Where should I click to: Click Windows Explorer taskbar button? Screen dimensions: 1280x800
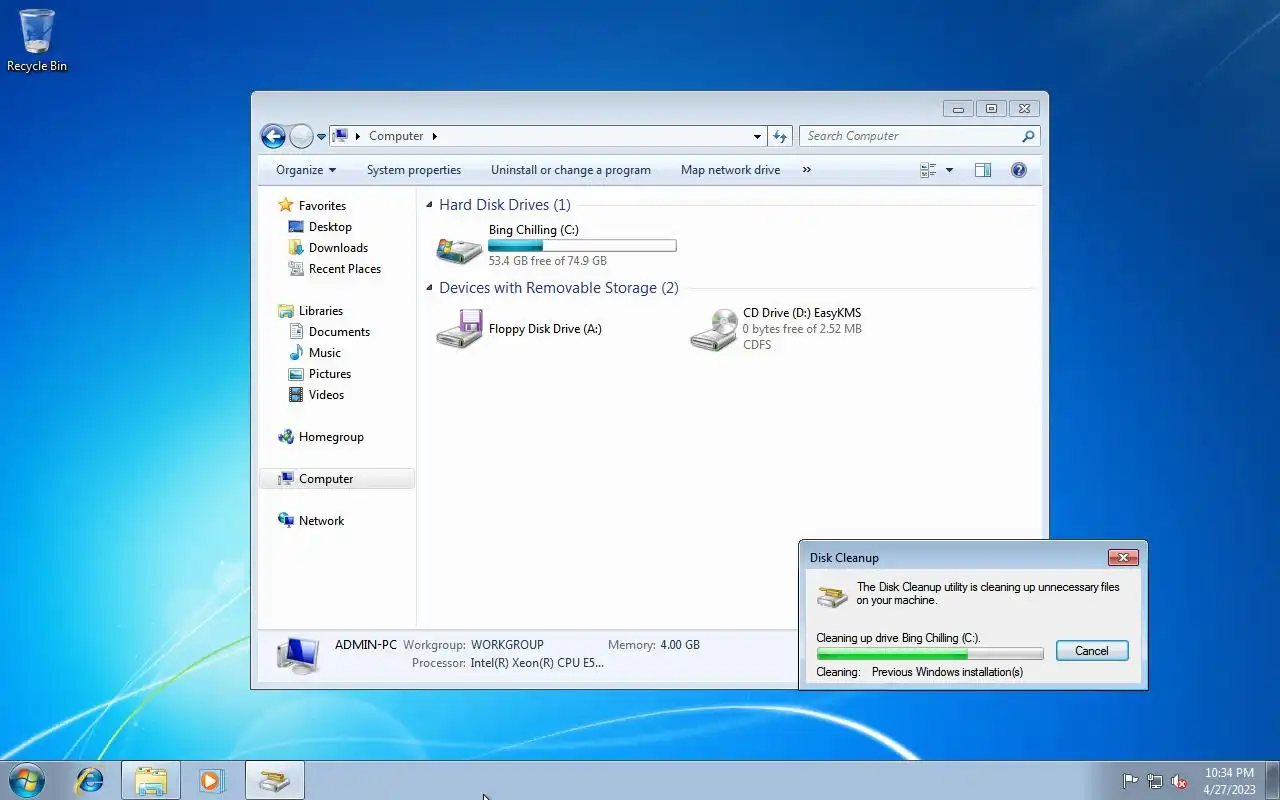[x=151, y=780]
